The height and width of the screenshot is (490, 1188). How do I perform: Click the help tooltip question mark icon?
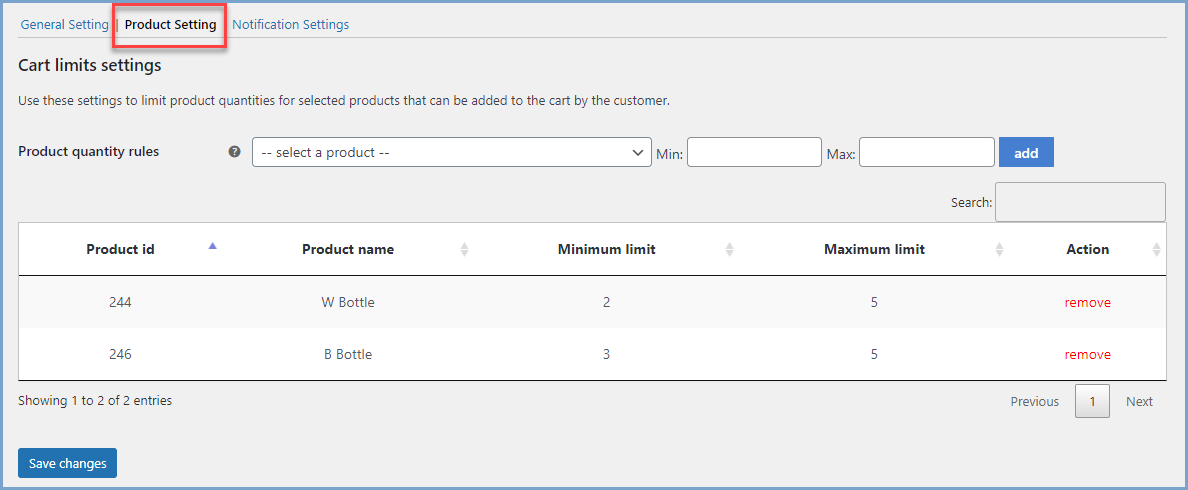click(235, 151)
